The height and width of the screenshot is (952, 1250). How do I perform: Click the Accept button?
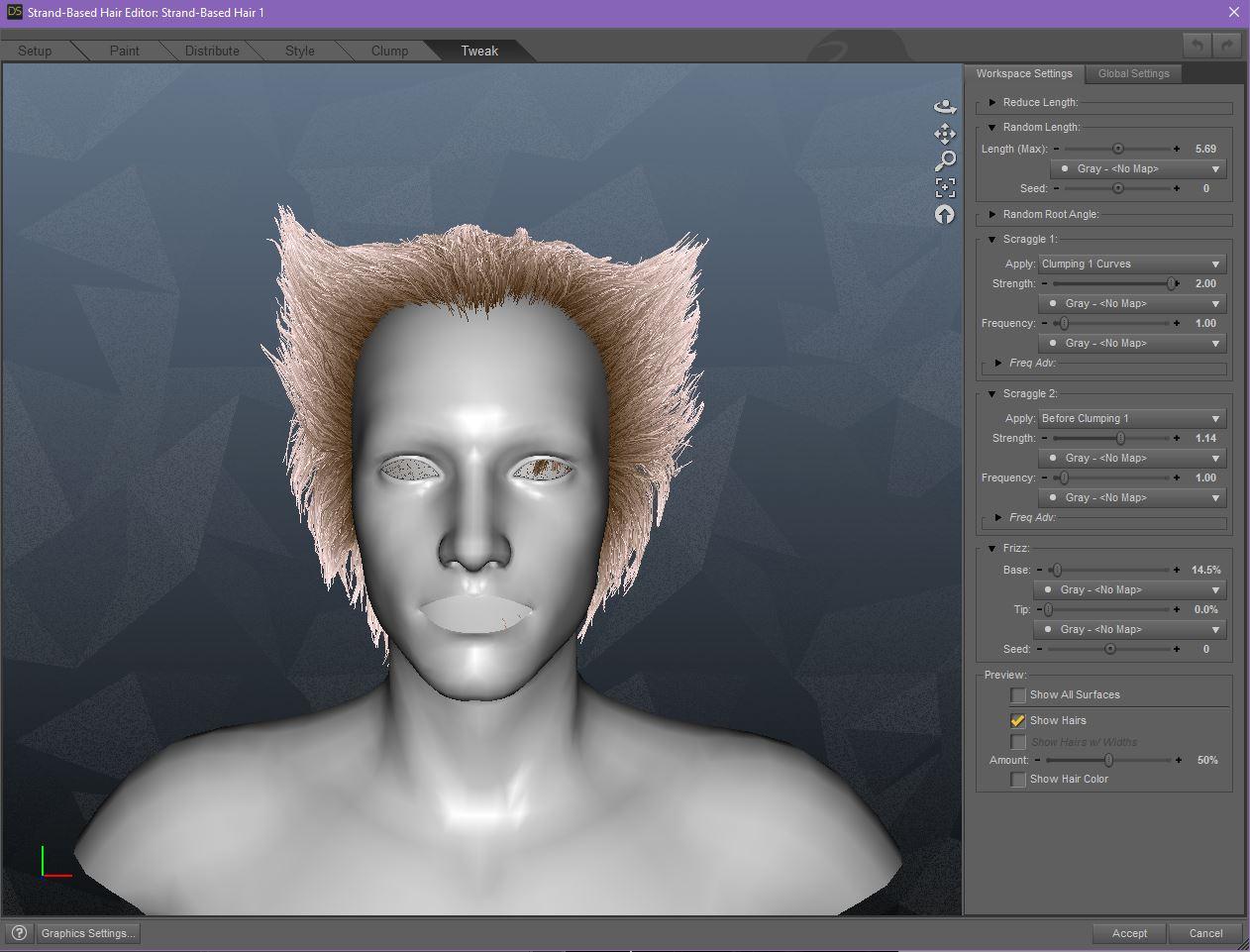[1129, 933]
